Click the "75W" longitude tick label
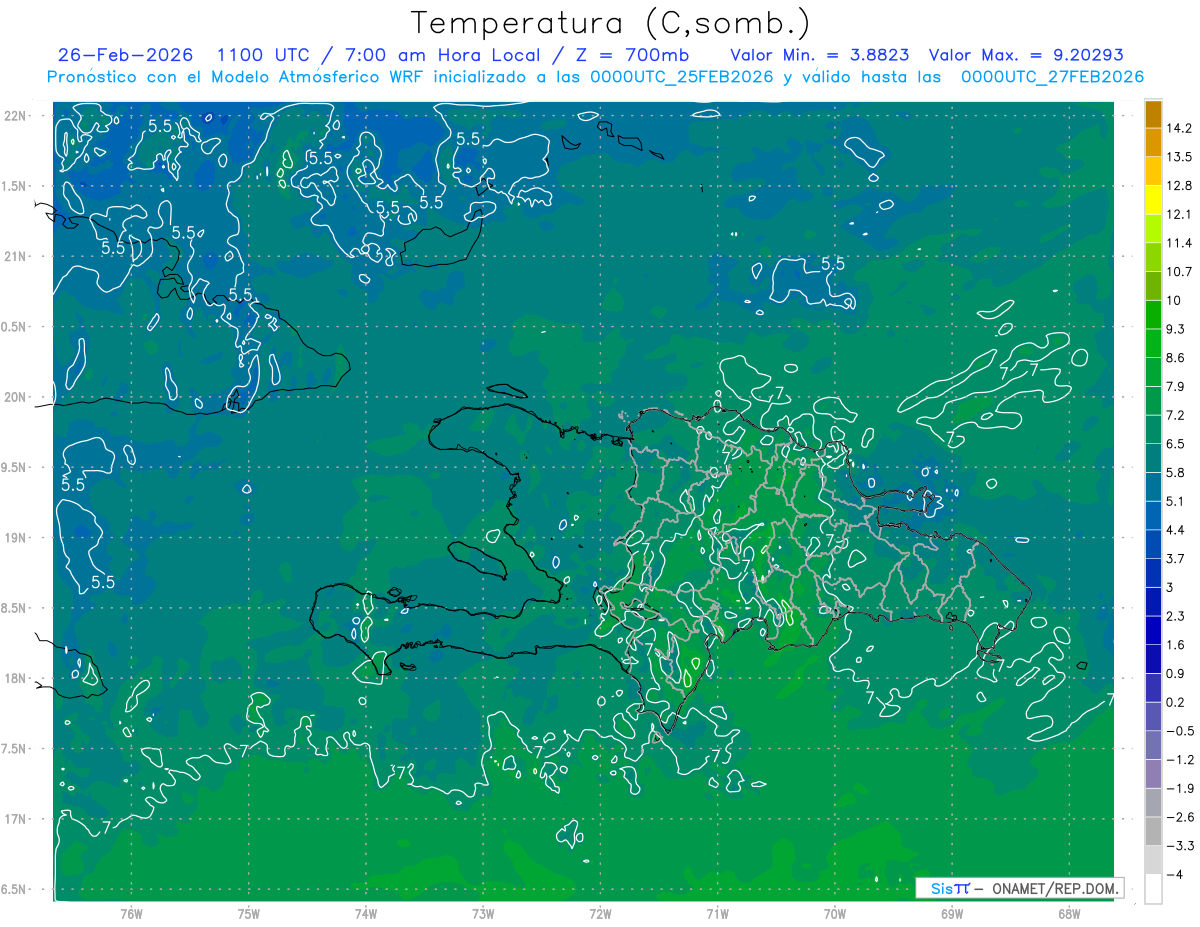This screenshot has width=1200, height=927. click(x=249, y=914)
